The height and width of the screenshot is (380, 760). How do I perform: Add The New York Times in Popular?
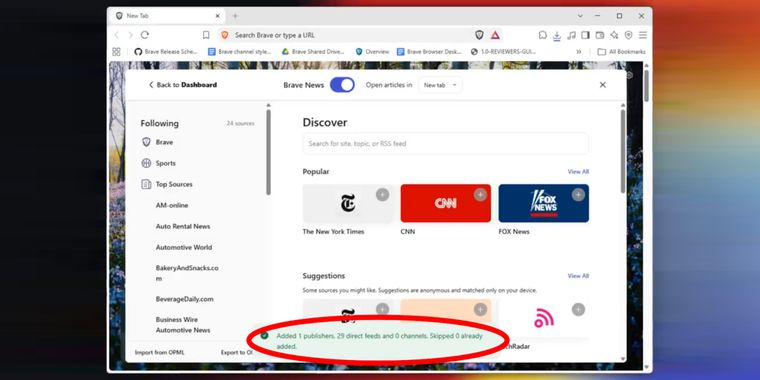click(382, 195)
